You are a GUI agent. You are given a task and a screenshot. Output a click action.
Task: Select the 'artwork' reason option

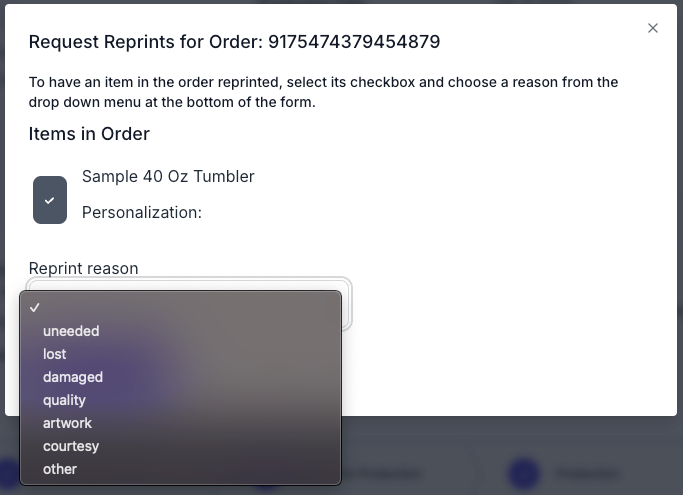coord(67,423)
